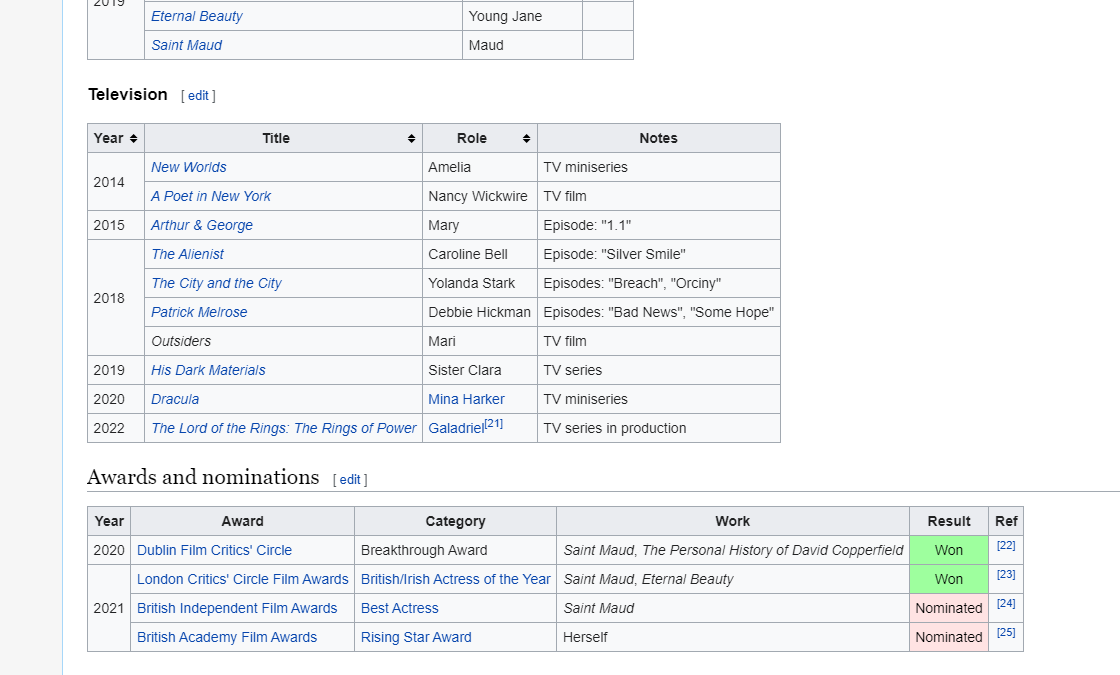
Task: Open The City and the City link
Action: click(216, 283)
